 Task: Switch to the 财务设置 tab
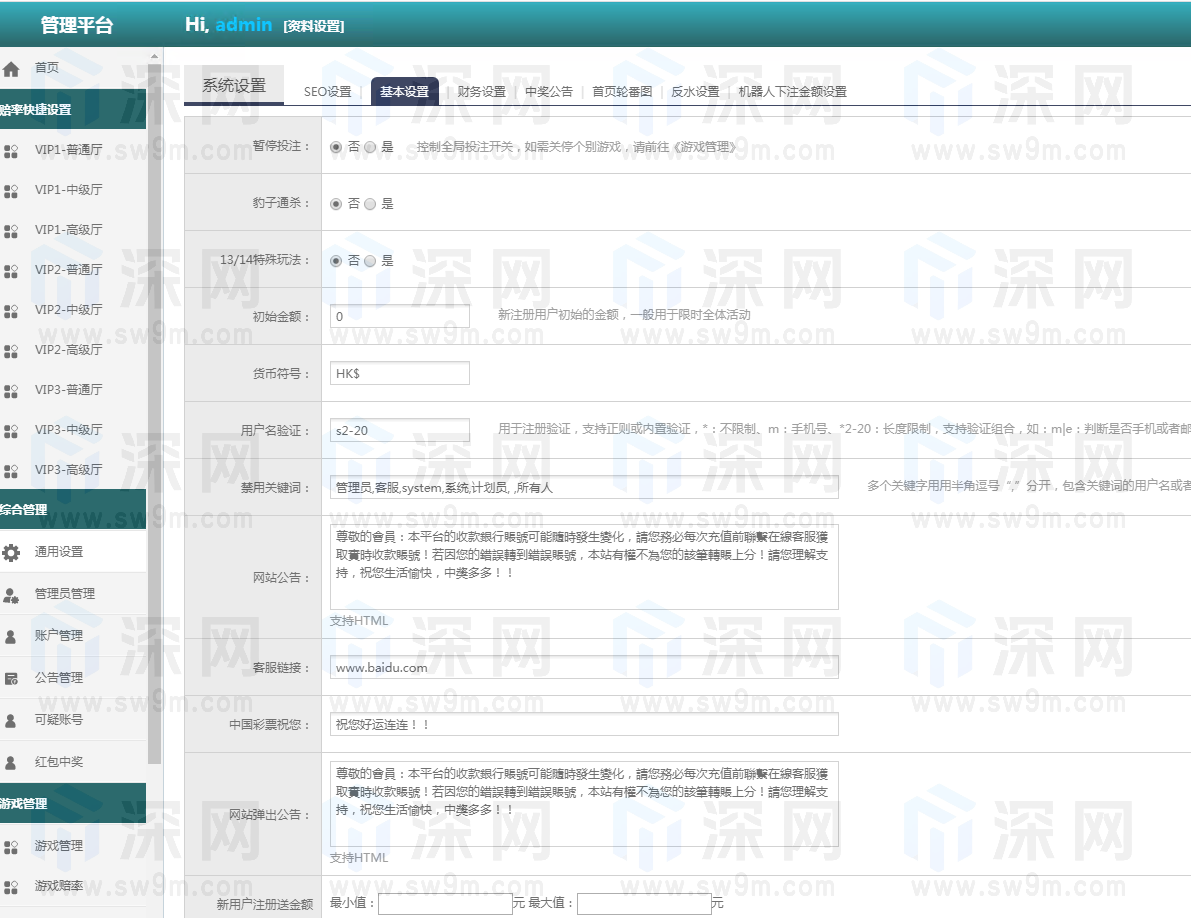pos(481,92)
